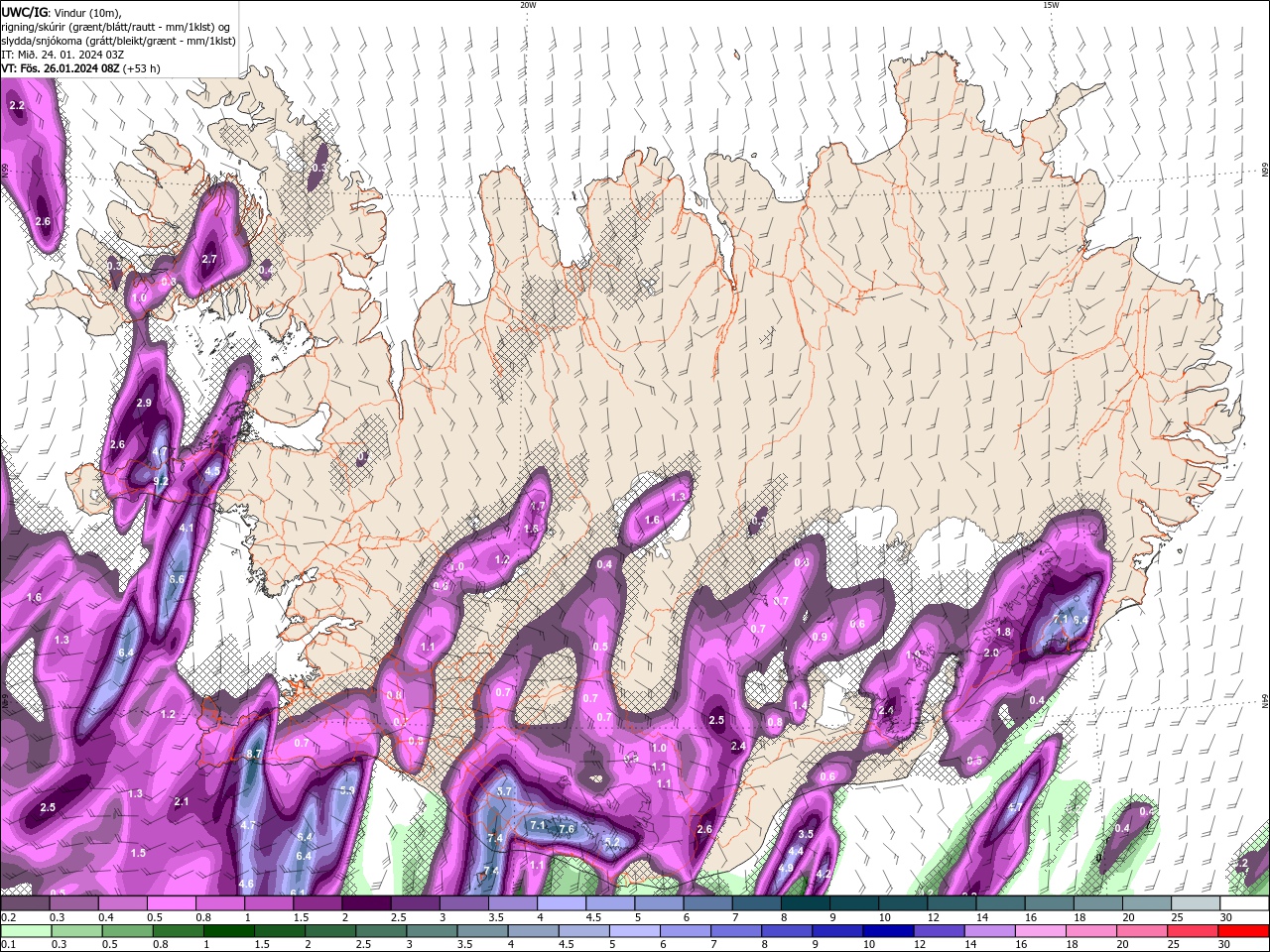Click the 2.0 precipitation value on map
The height and width of the screenshot is (952, 1270).
pos(991,653)
